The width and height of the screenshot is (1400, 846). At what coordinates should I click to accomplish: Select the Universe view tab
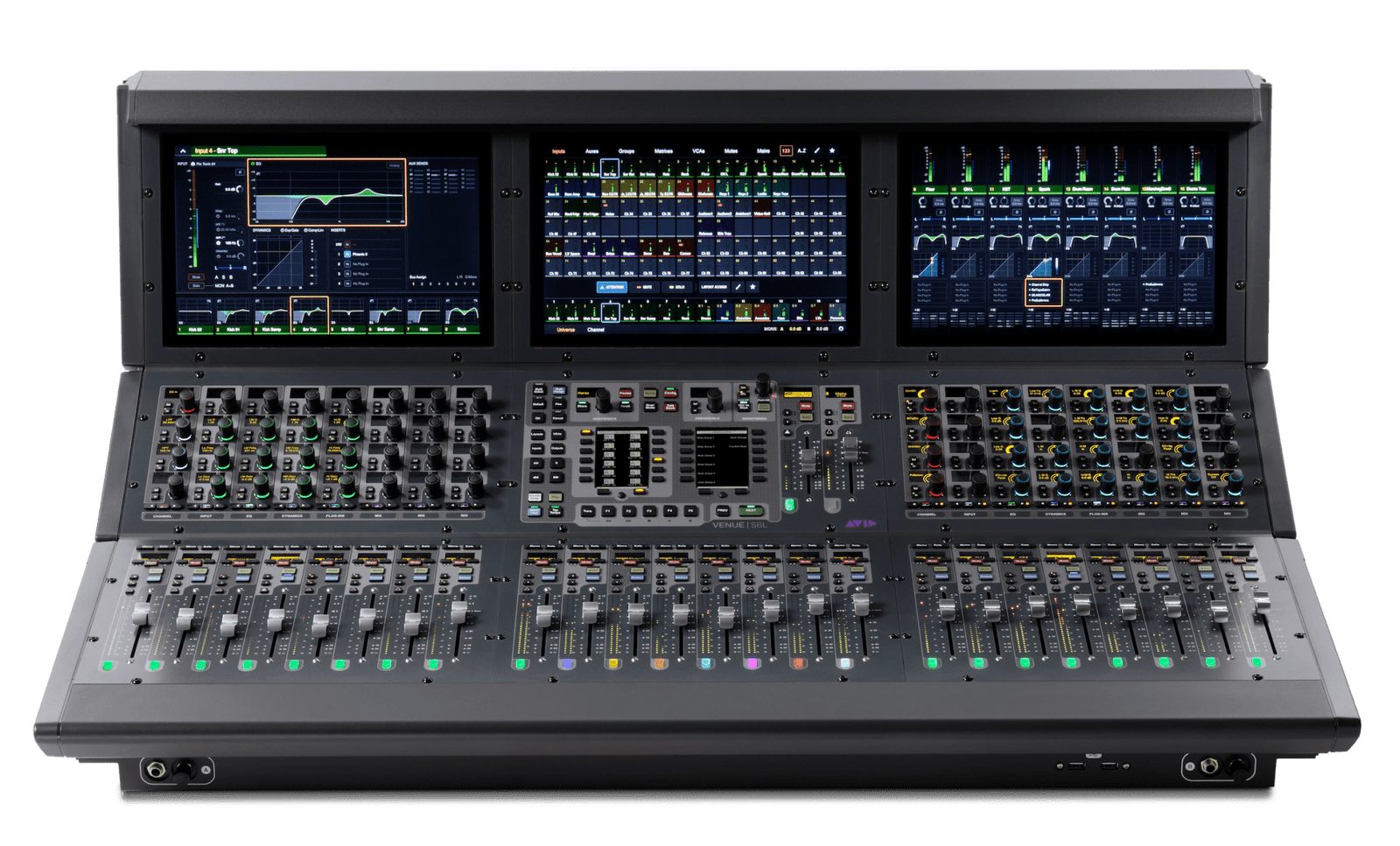[565, 329]
